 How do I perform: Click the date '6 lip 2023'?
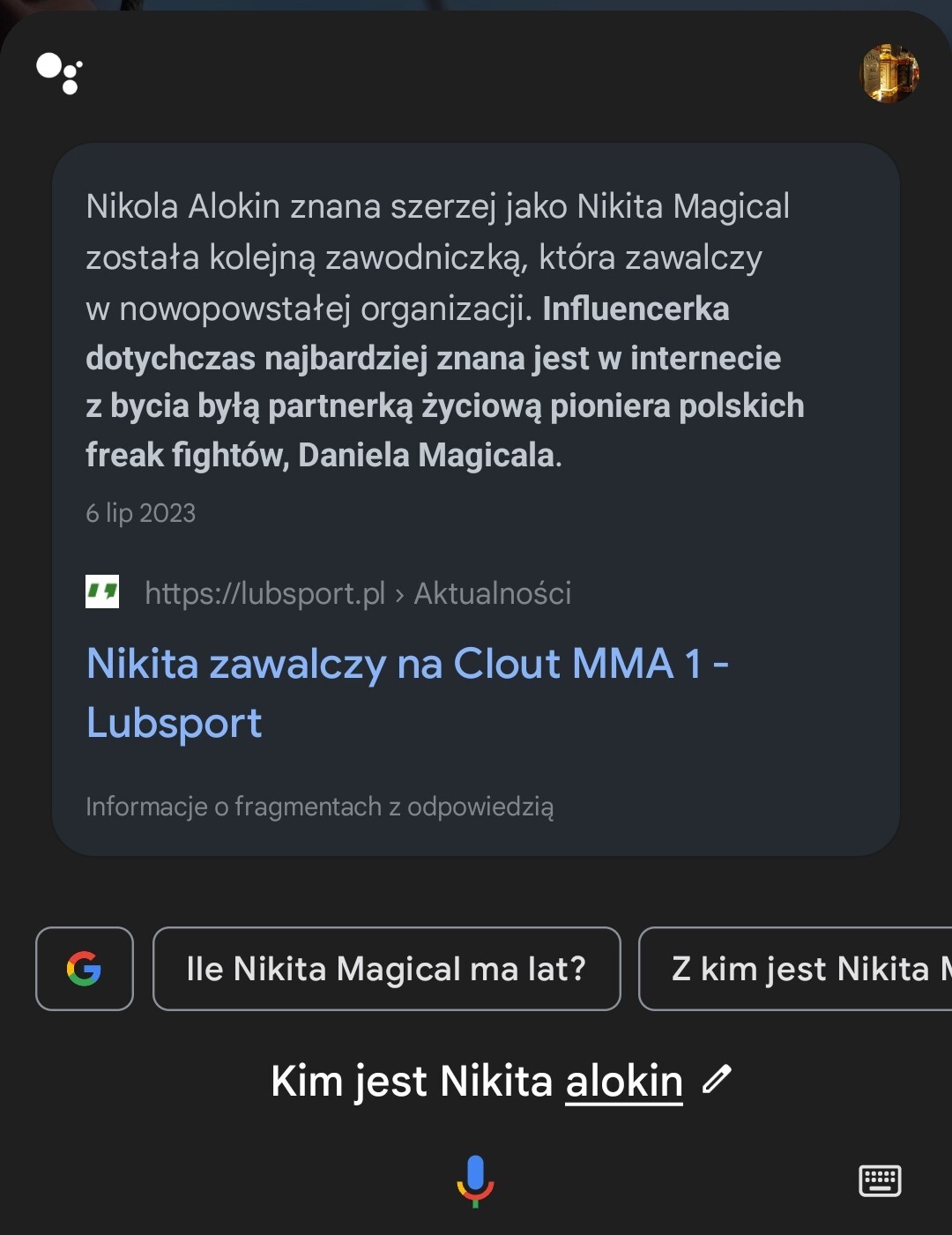click(141, 513)
